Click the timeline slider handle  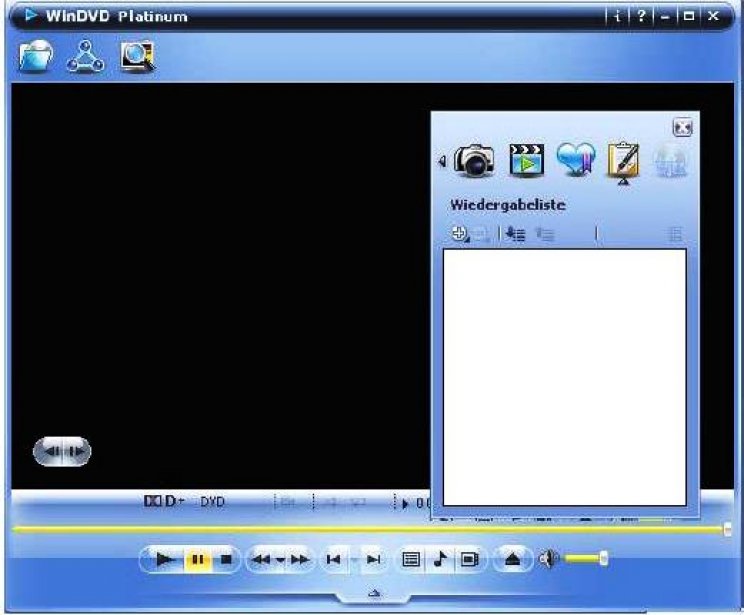click(x=727, y=530)
